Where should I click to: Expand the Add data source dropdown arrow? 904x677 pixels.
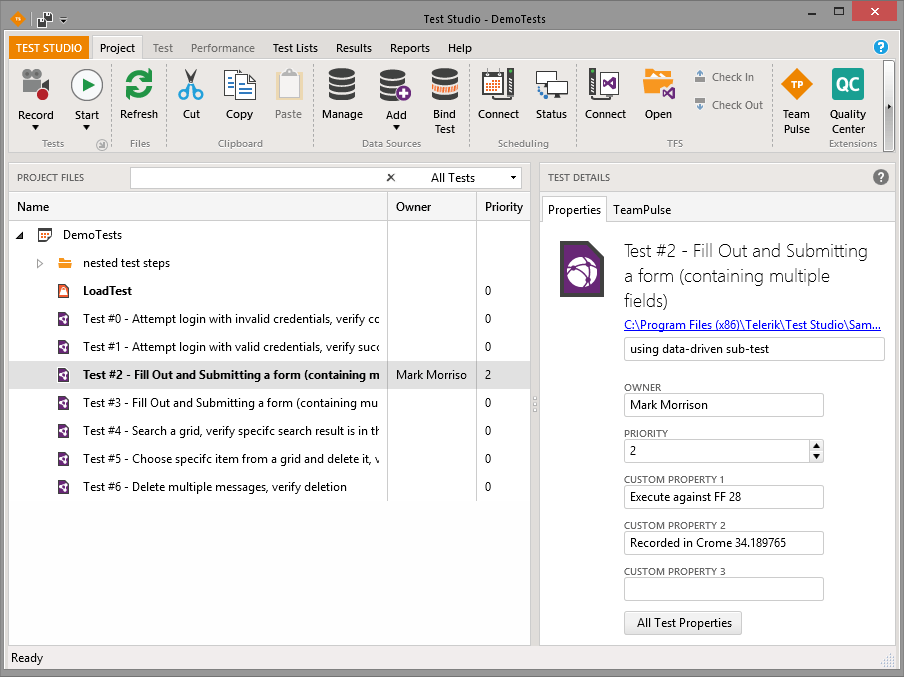coord(396,128)
